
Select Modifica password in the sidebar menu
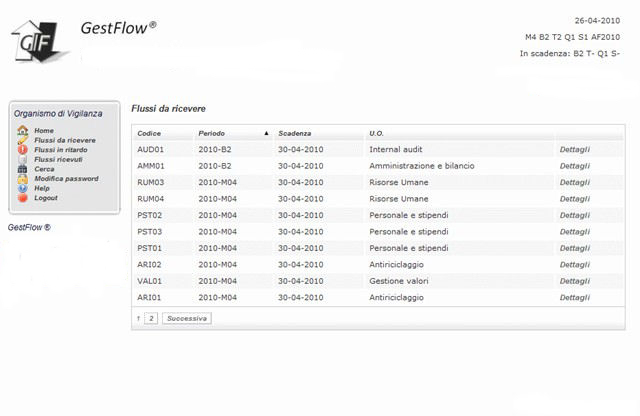click(x=66, y=179)
